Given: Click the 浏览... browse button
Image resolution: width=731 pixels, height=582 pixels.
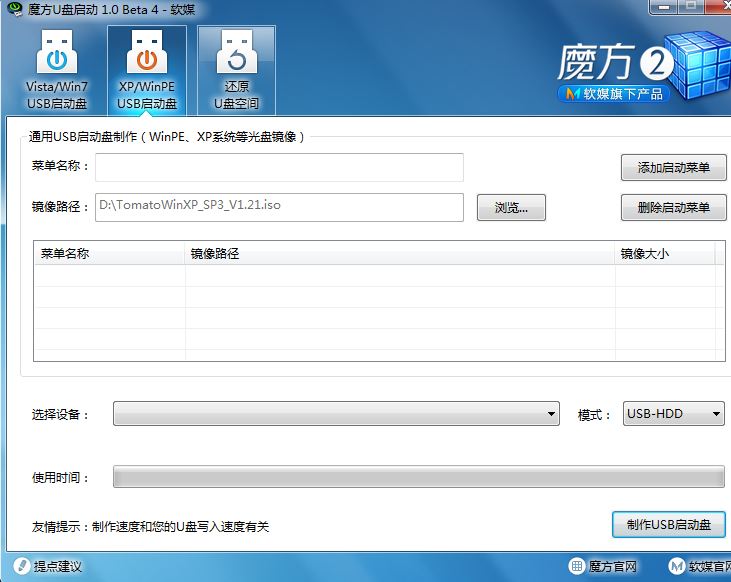Looking at the screenshot, I should [x=511, y=208].
